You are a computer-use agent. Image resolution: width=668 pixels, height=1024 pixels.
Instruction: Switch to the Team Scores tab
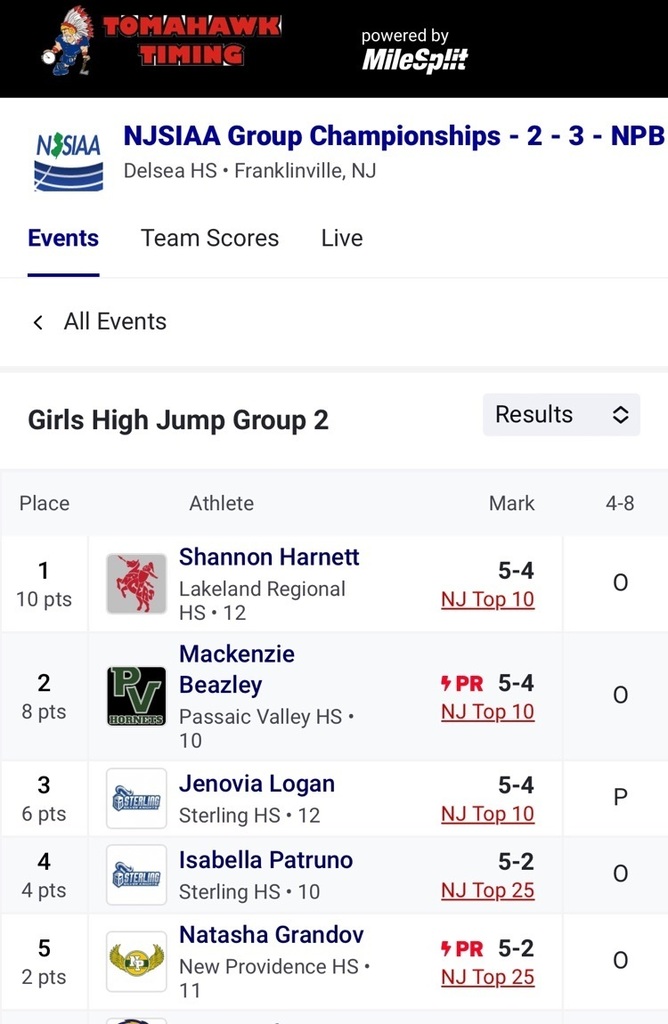click(210, 238)
